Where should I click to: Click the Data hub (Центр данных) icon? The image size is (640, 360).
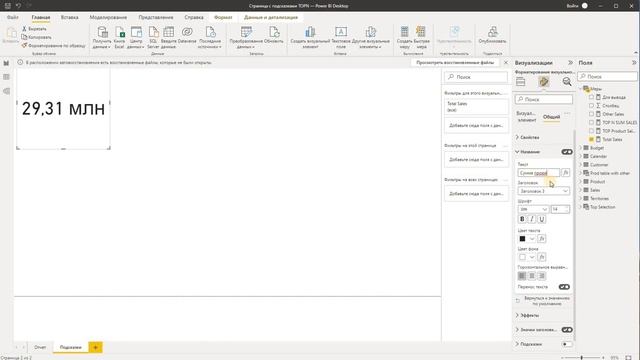[x=136, y=32]
